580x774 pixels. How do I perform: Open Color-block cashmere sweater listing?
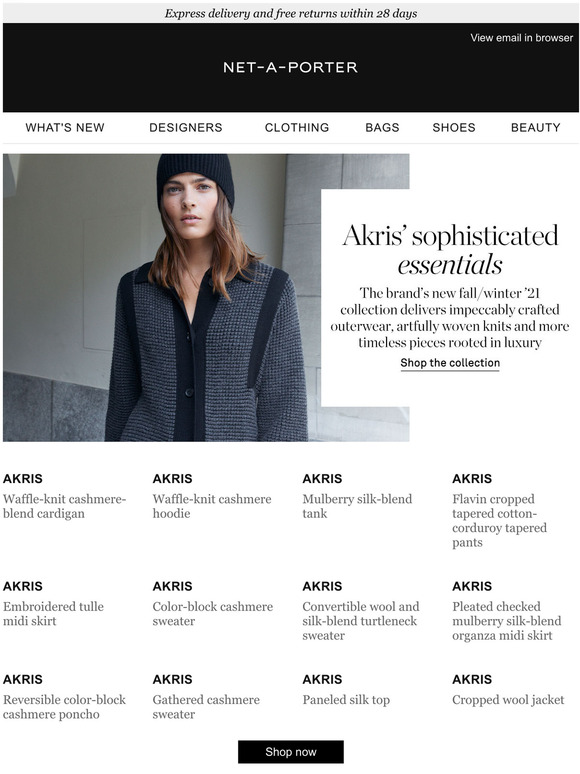point(213,614)
